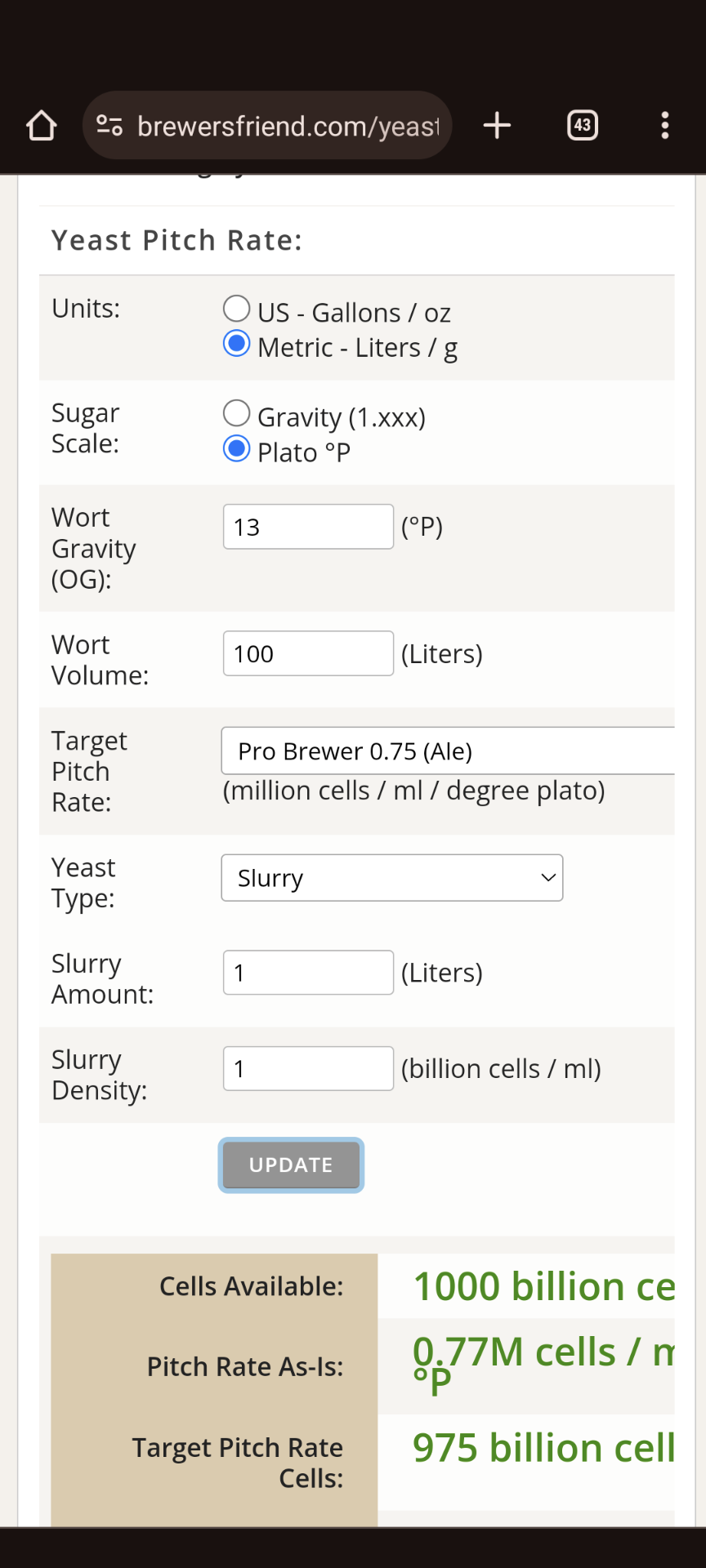Viewport: 706px width, 1568px height.
Task: Click the Yeast Type dropdown chevron arrow
Action: (548, 878)
